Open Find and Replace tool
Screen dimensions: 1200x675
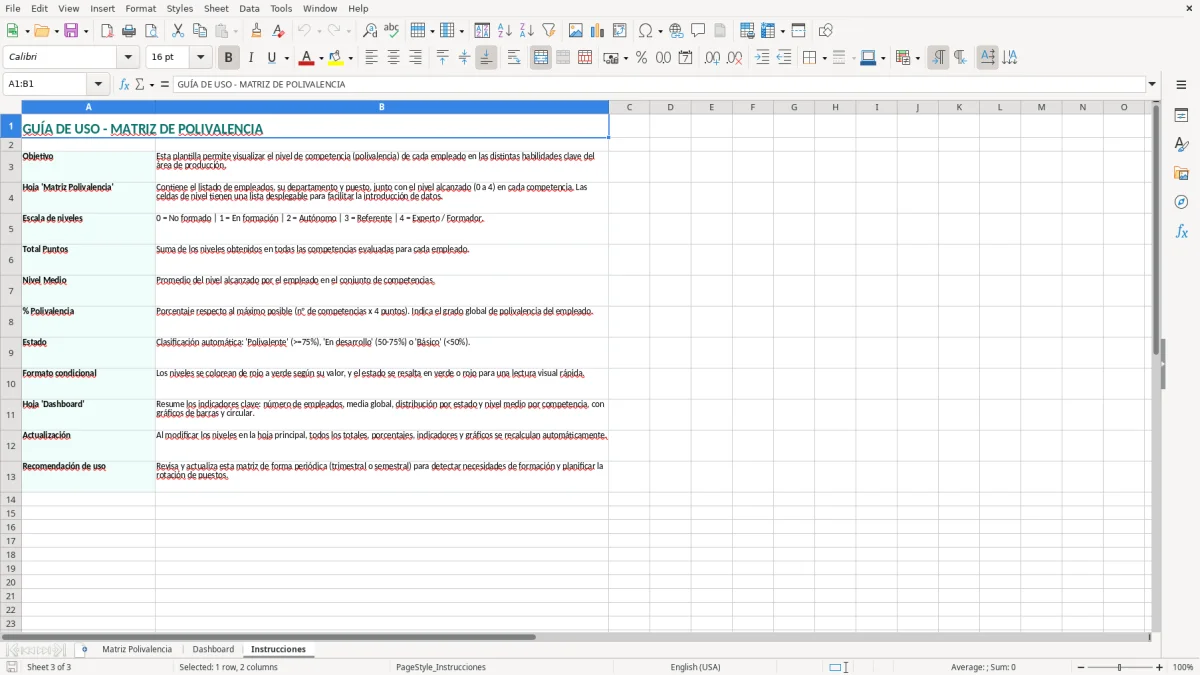pos(370,31)
